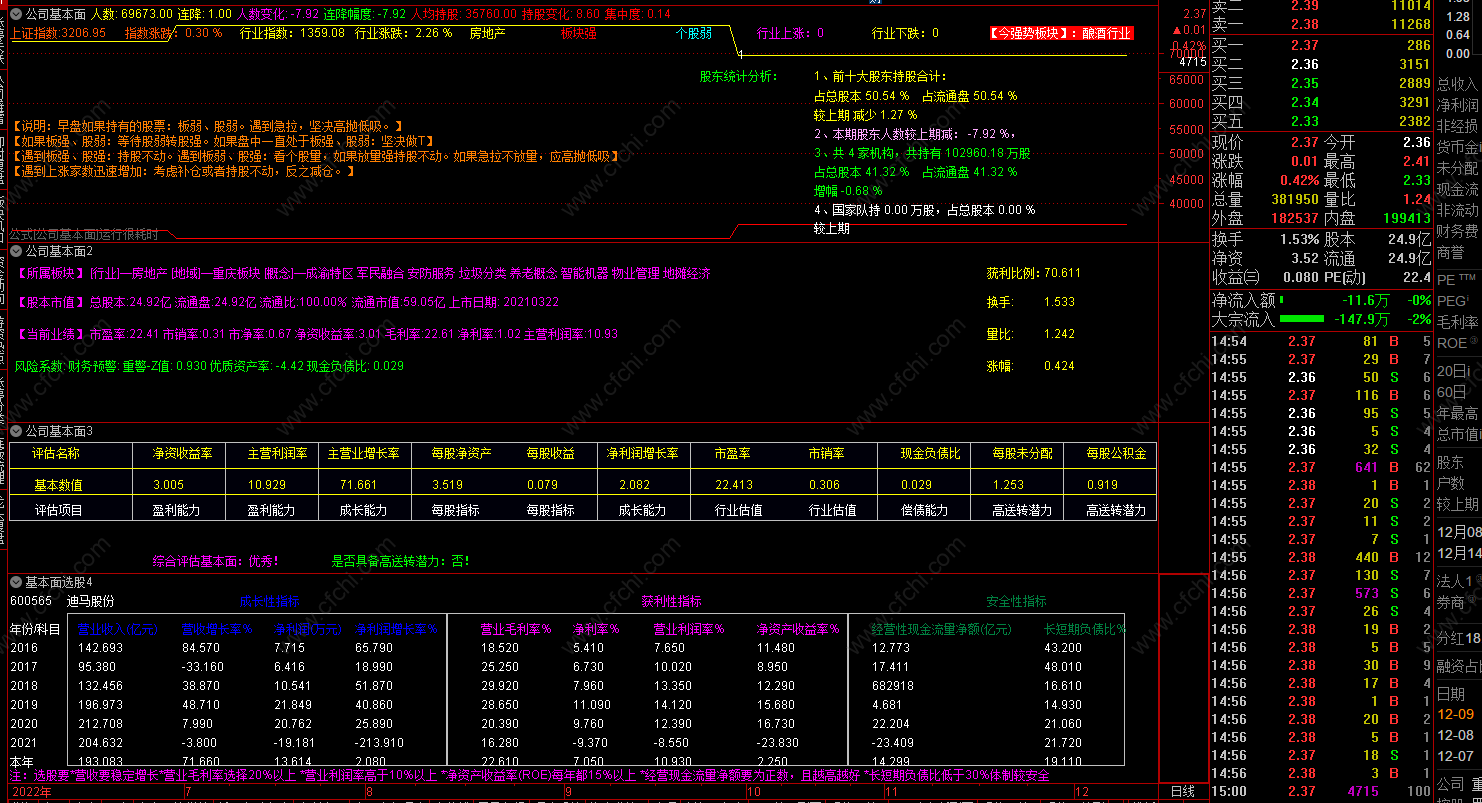Click the 涨幅 0.42% quote value
1482x803 pixels.
tap(1300, 181)
